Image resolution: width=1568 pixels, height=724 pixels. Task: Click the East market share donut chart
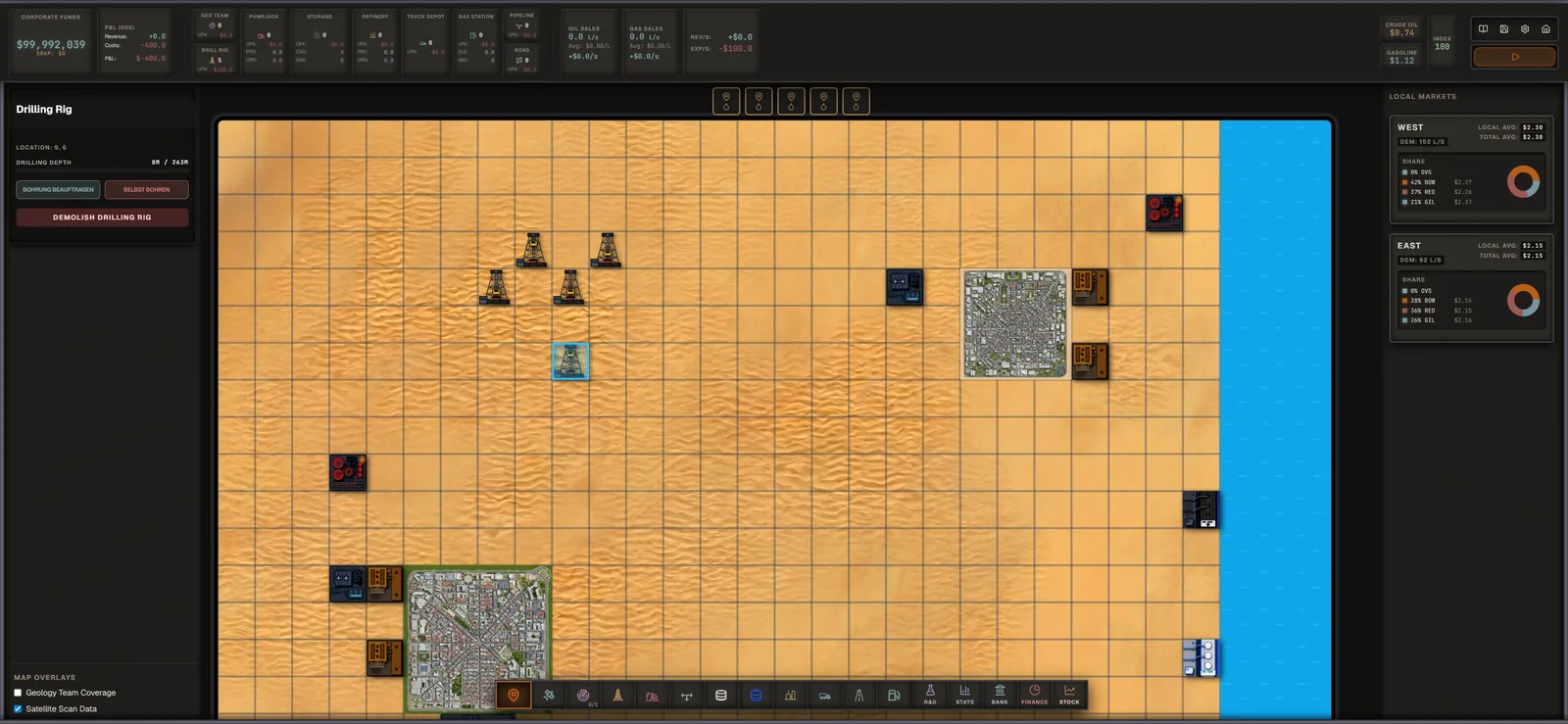[x=1523, y=300]
